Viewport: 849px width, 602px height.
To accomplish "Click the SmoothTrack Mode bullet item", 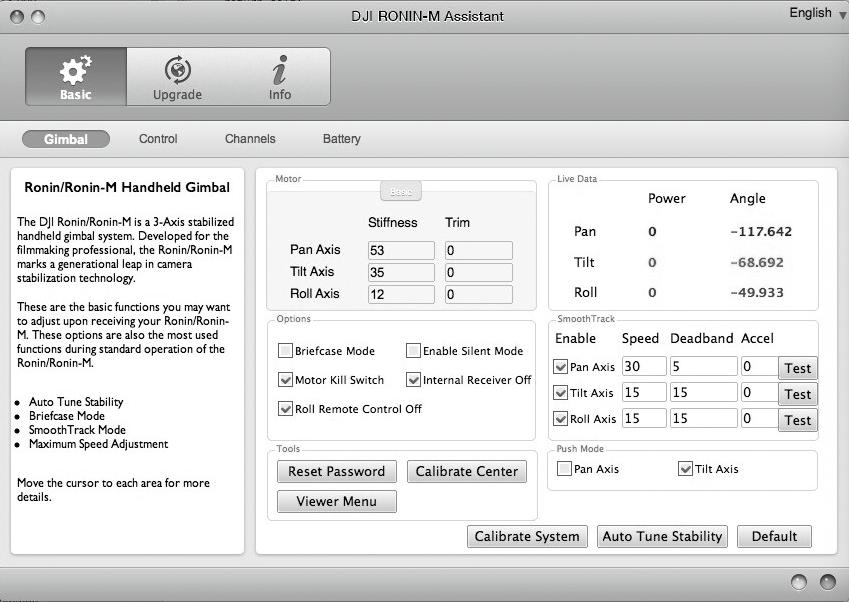I will point(77,430).
